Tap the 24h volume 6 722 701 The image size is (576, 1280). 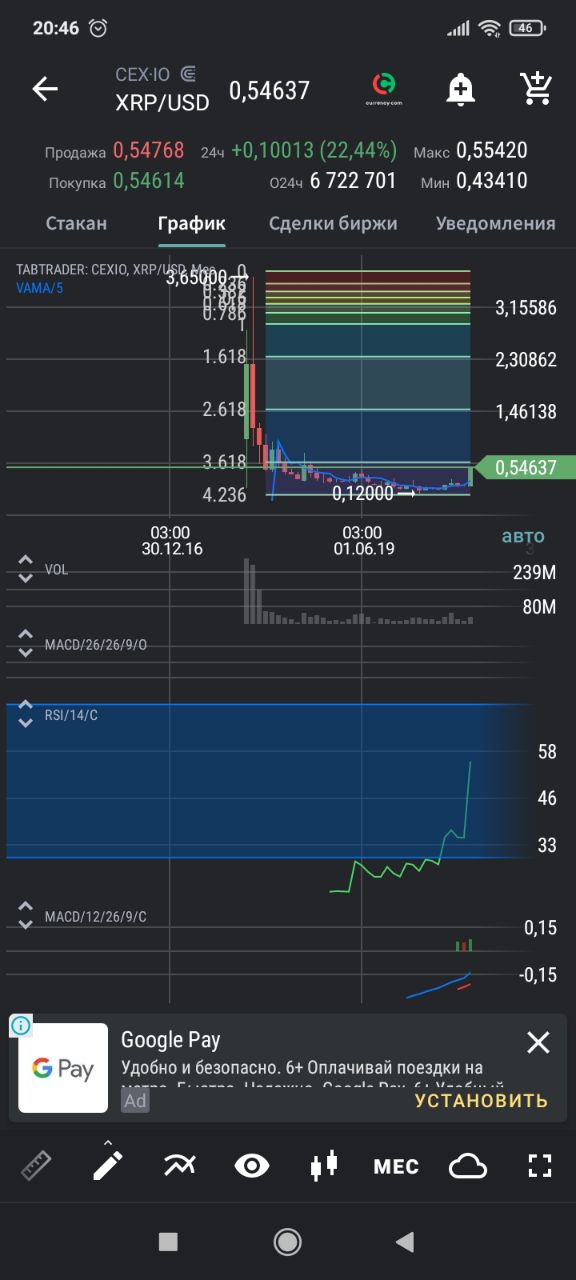point(353,181)
